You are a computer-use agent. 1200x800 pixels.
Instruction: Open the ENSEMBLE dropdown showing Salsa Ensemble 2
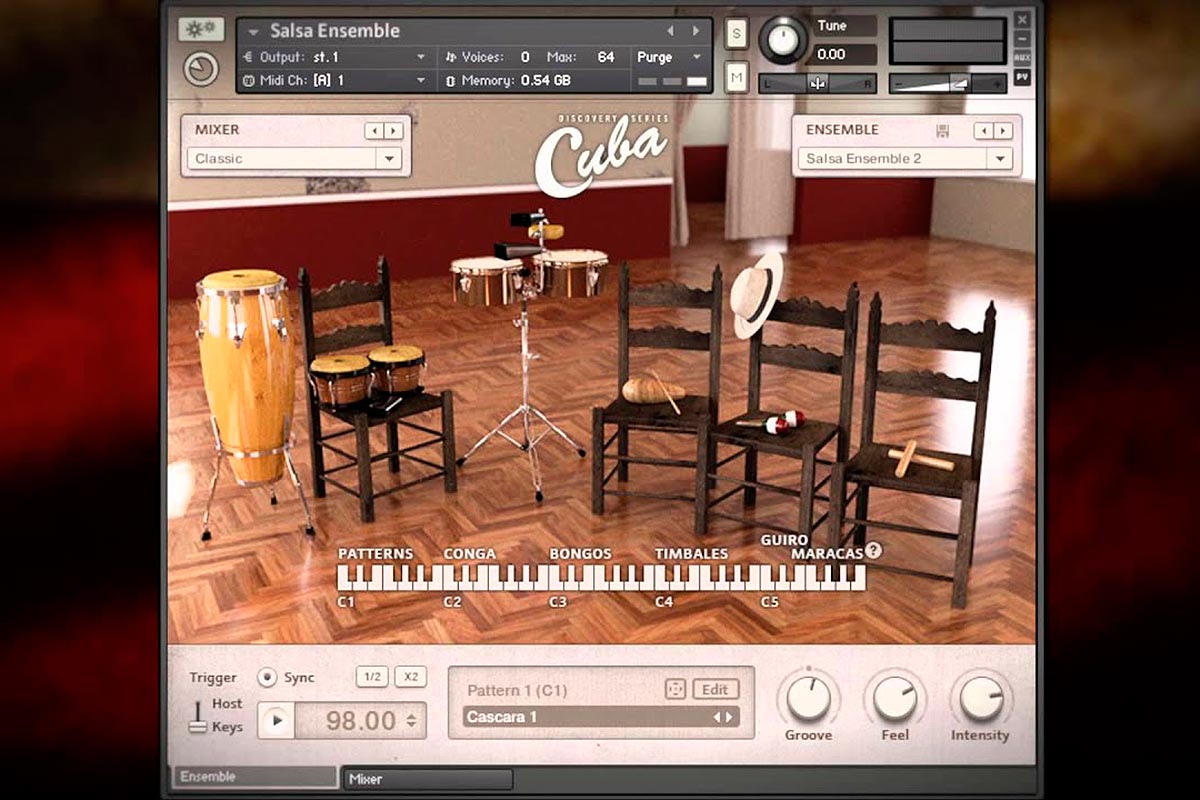click(x=905, y=158)
